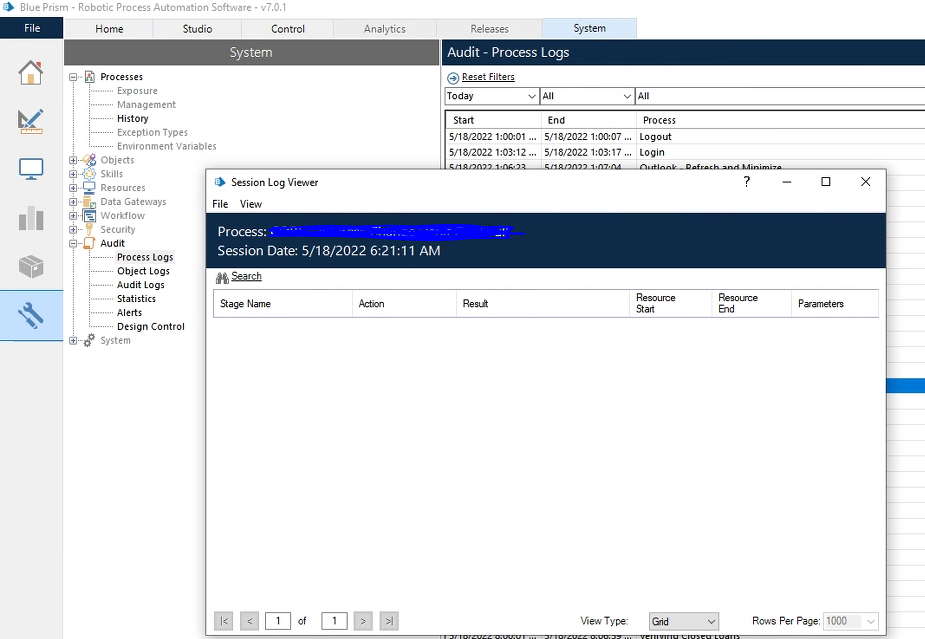Open the Home icon in left sidebar
Screen dimensions: 925x639
(31, 72)
